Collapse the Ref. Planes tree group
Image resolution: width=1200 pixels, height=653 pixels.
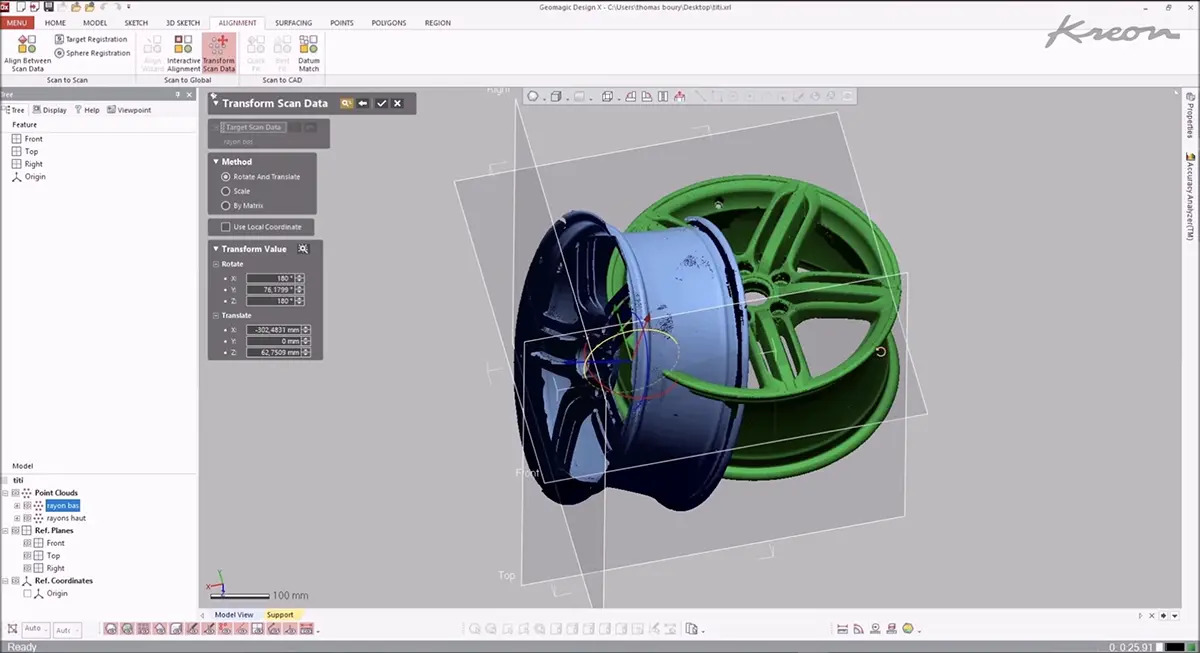coord(6,530)
